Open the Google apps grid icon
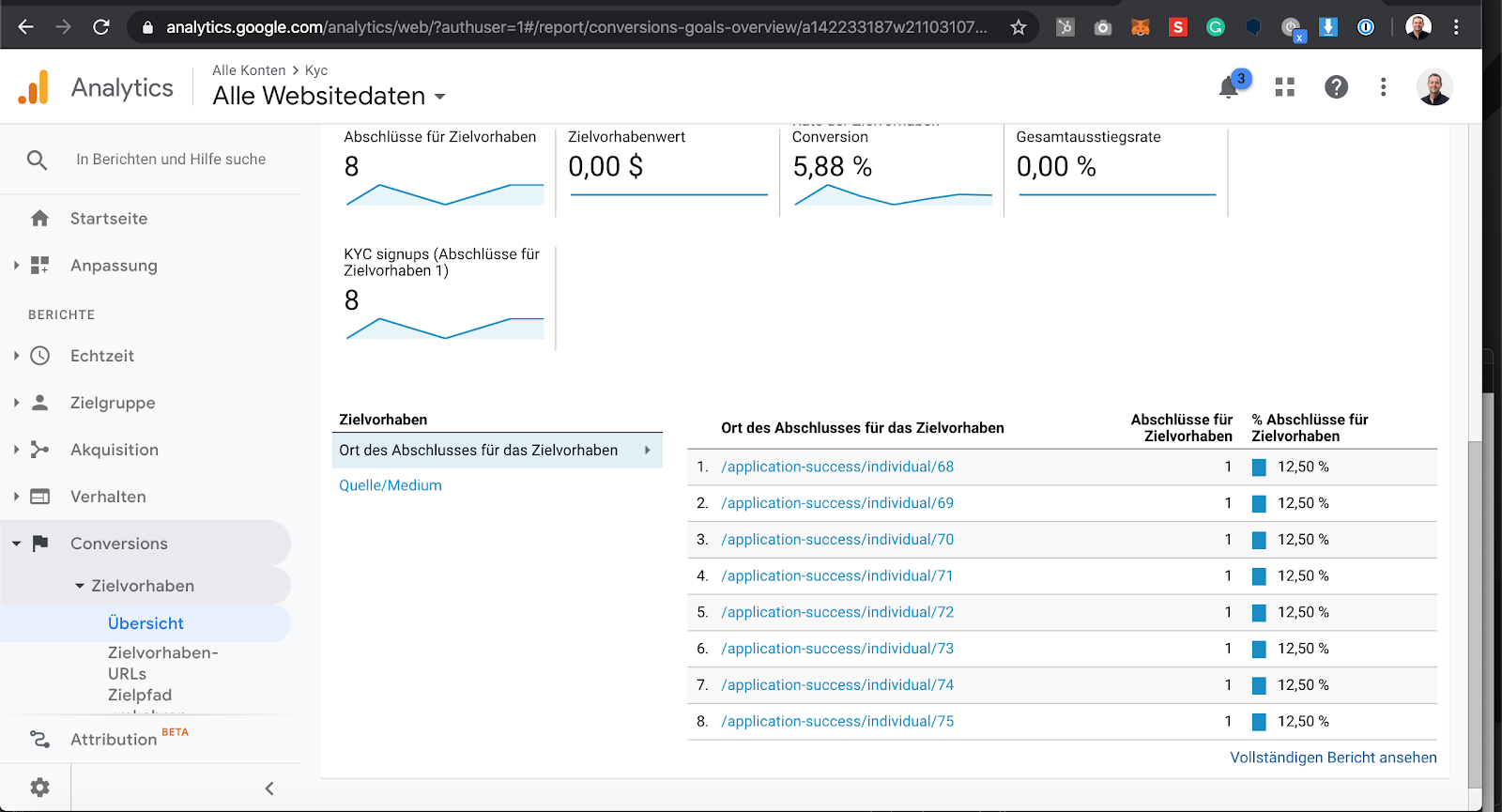This screenshot has height=812, width=1502. click(x=1285, y=87)
